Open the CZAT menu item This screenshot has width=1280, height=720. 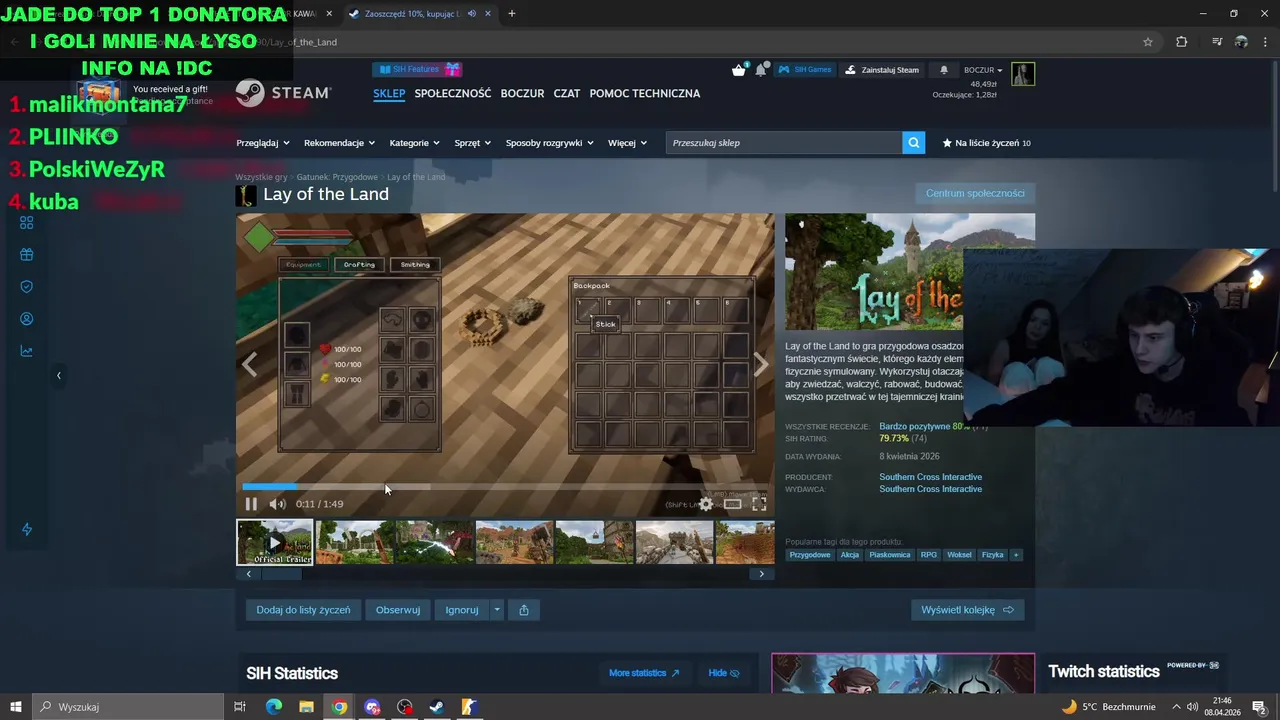pyautogui.click(x=567, y=93)
